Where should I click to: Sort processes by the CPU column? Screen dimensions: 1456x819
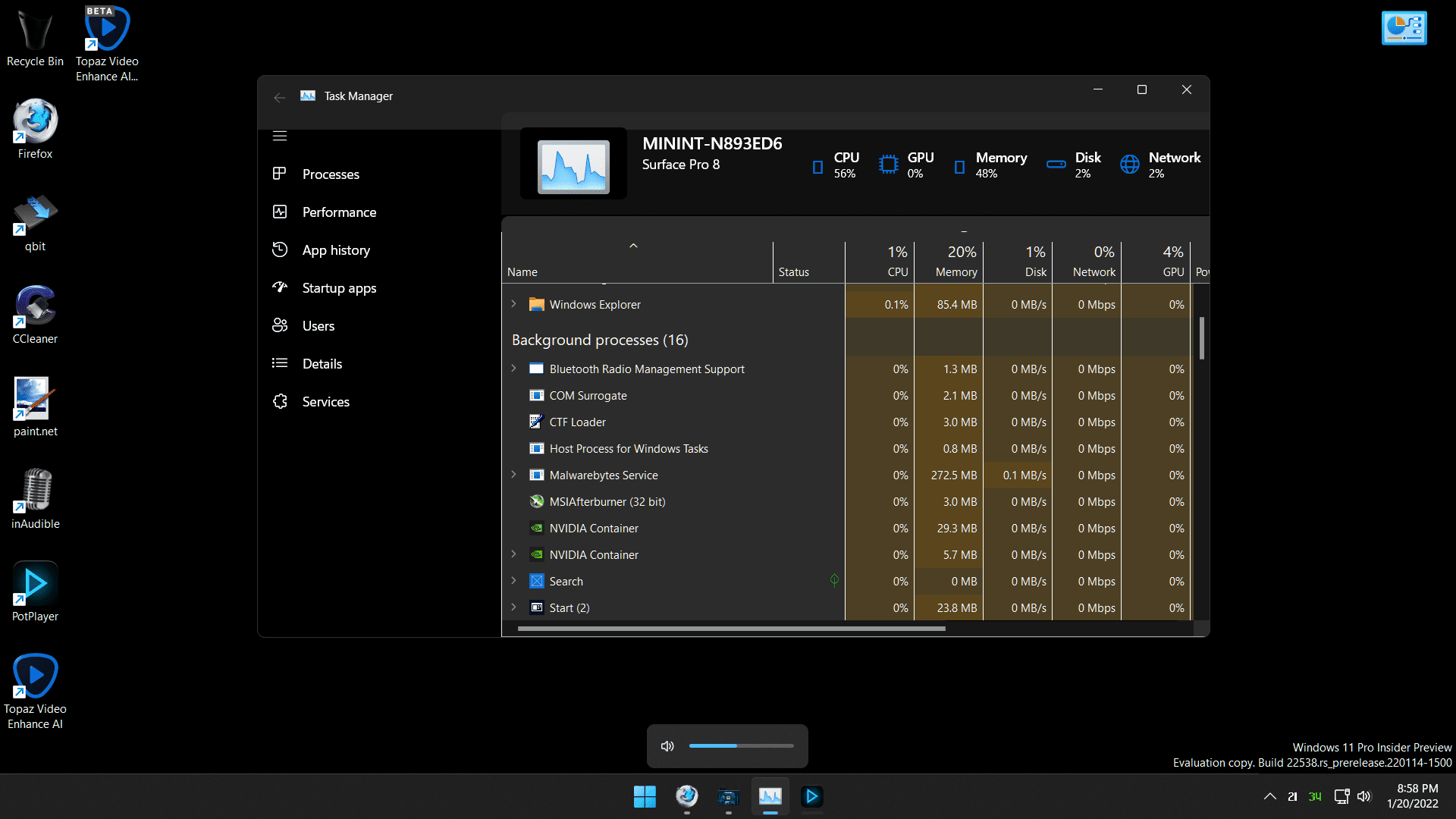[x=880, y=261]
